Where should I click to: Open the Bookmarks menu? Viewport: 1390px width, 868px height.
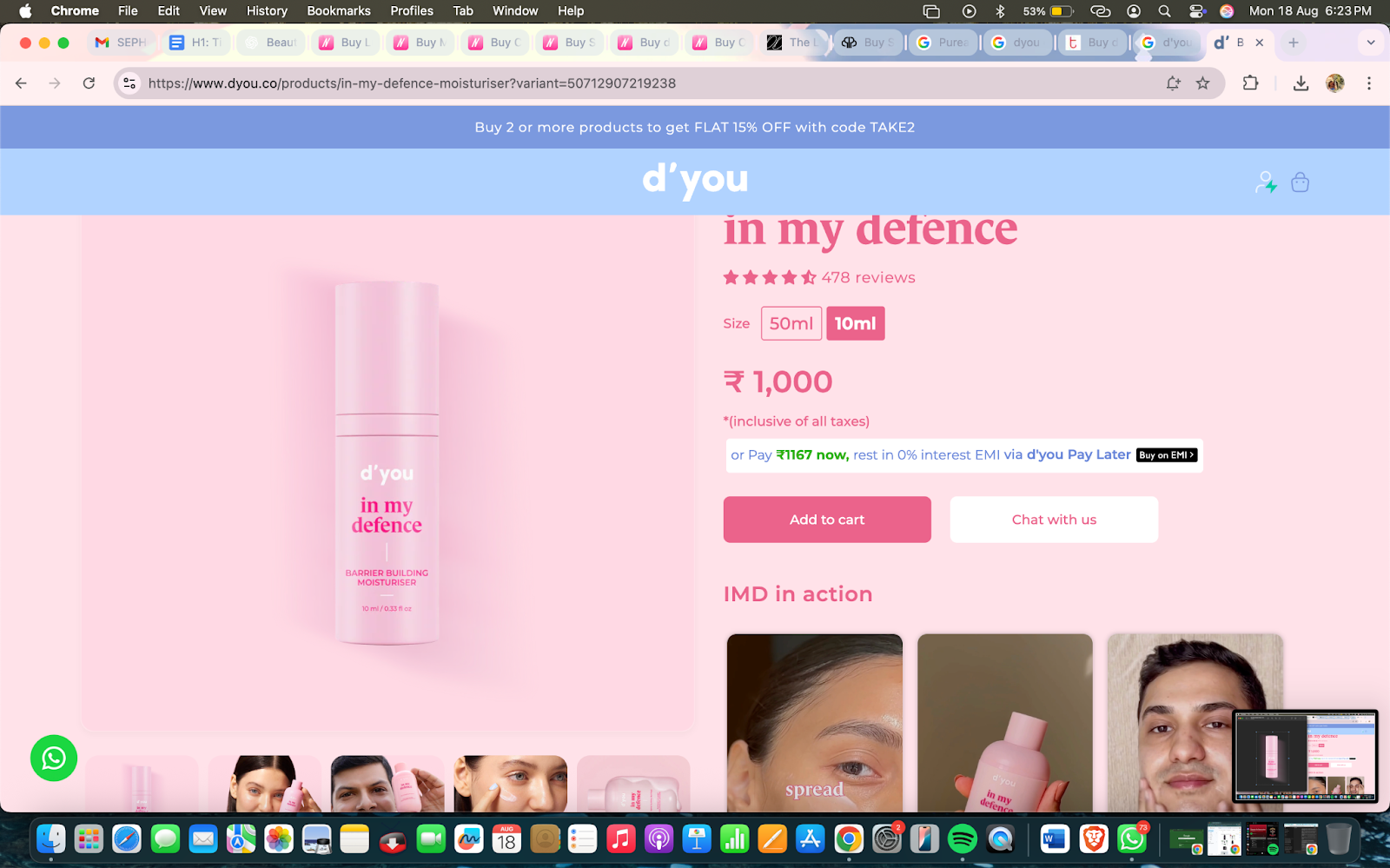pos(339,11)
